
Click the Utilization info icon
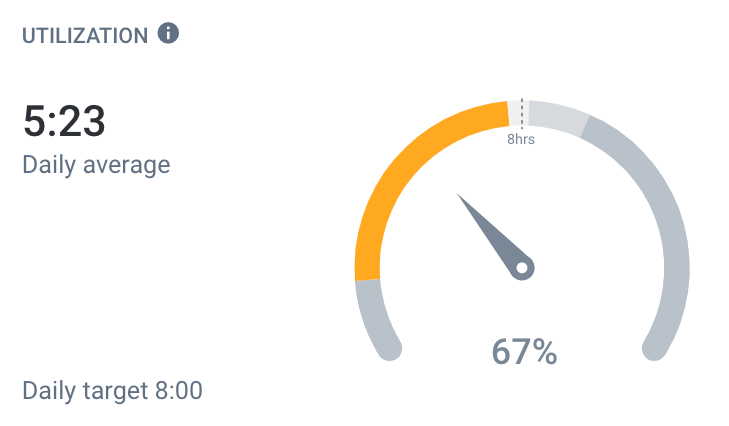point(168,33)
